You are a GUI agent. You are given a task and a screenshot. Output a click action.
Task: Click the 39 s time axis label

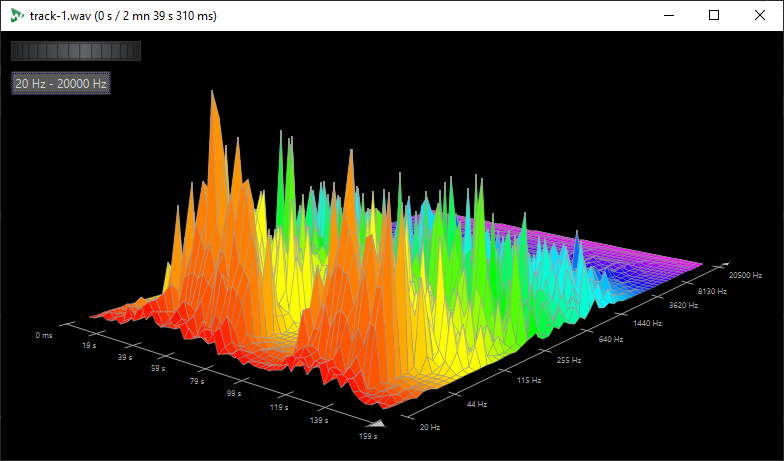(125, 357)
